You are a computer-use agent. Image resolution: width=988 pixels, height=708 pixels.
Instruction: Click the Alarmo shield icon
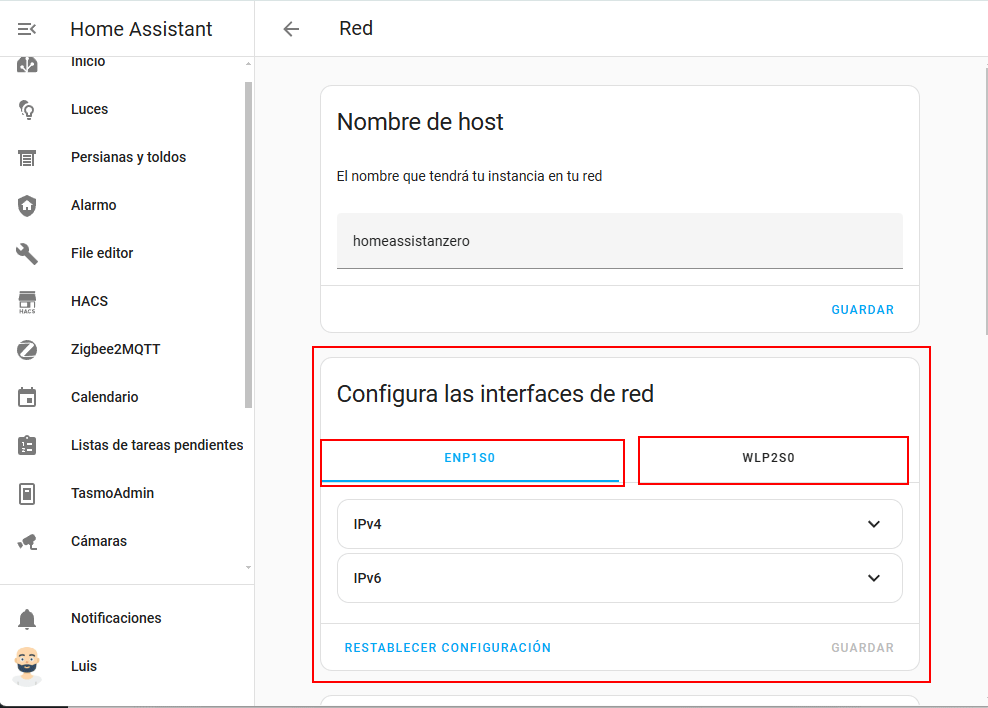click(27, 205)
